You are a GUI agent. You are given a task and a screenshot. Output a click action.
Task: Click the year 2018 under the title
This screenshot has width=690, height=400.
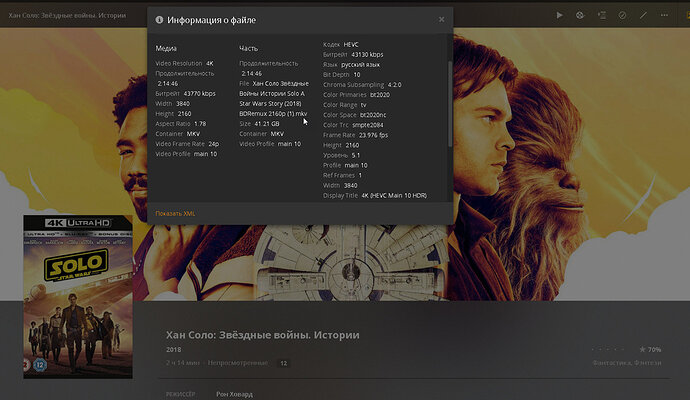173,349
